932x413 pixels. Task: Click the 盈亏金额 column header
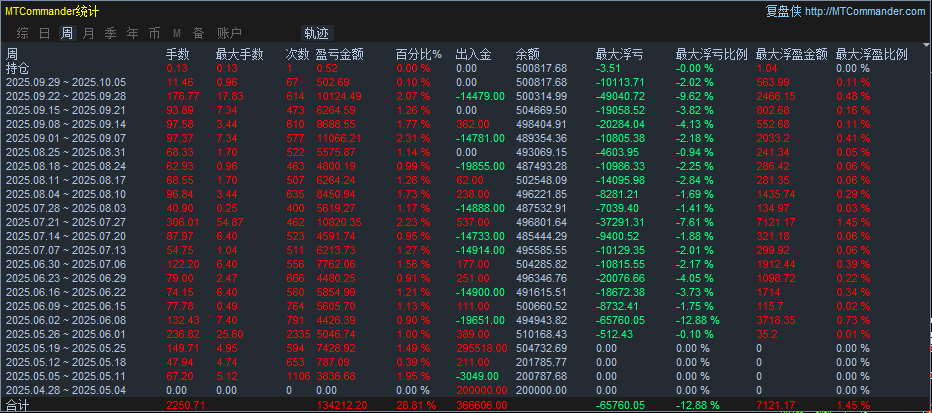[340, 54]
